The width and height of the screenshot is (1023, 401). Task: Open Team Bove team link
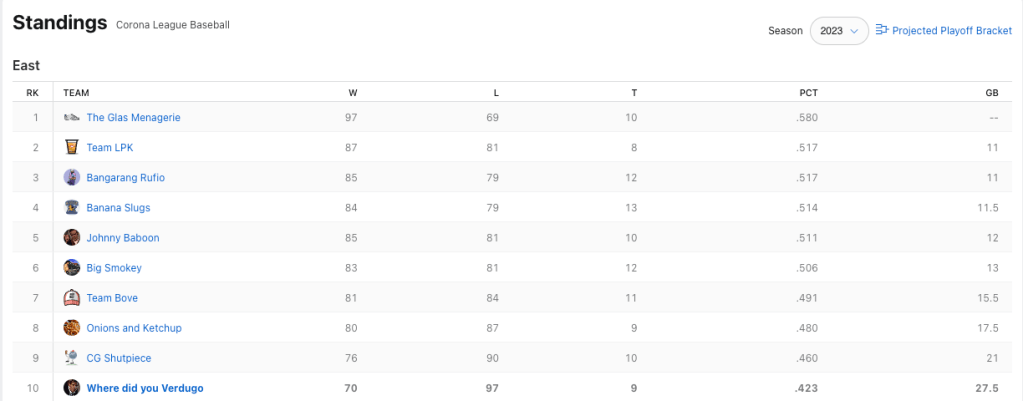(x=112, y=298)
